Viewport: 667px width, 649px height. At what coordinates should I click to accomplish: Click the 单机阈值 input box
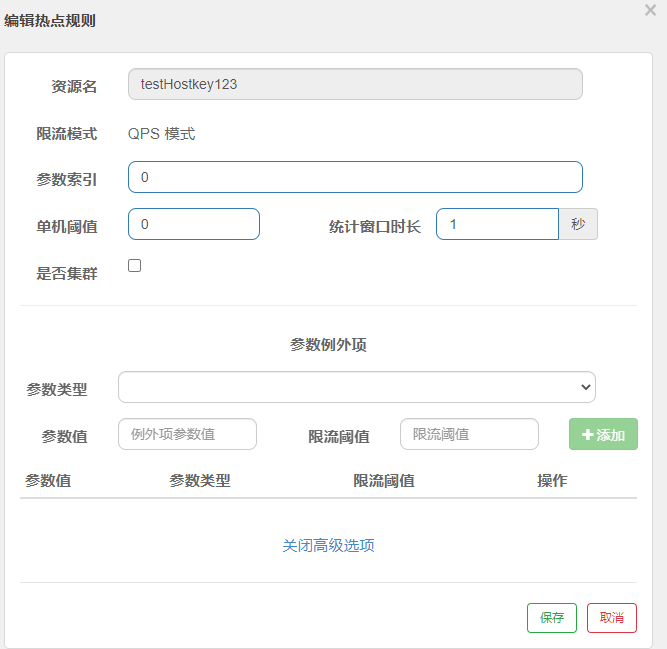click(x=194, y=224)
